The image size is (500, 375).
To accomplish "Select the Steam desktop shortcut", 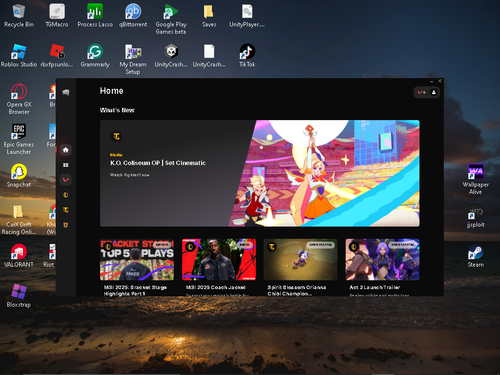I will pyautogui.click(x=475, y=256).
